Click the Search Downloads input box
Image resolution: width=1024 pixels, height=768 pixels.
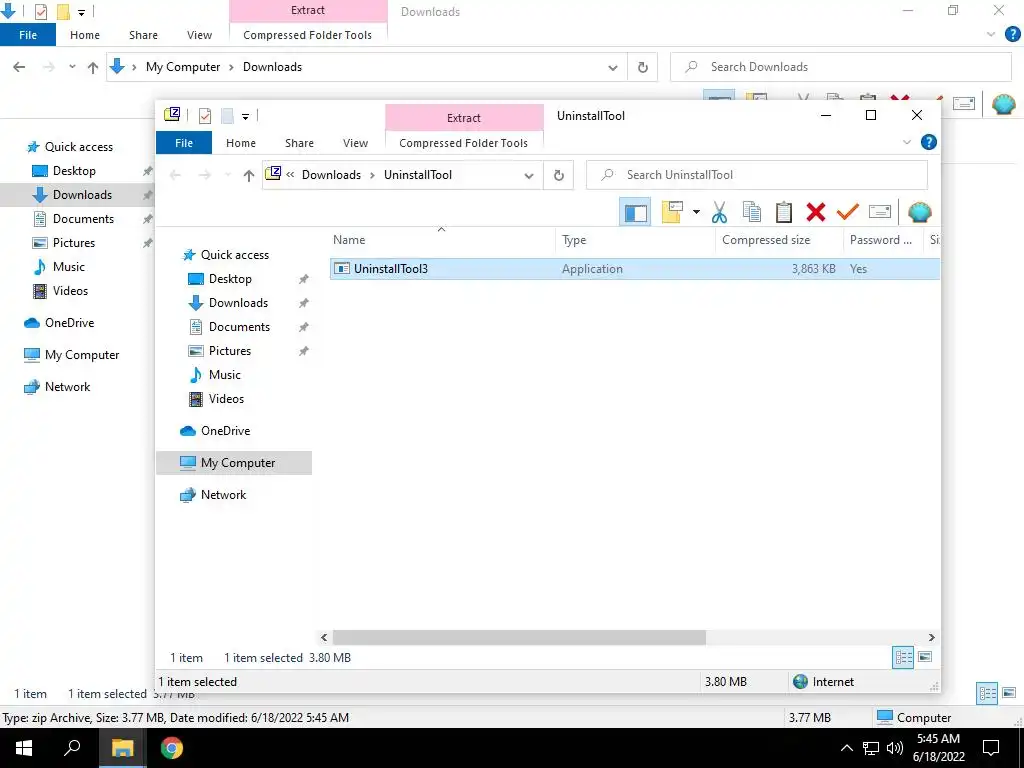(841, 67)
